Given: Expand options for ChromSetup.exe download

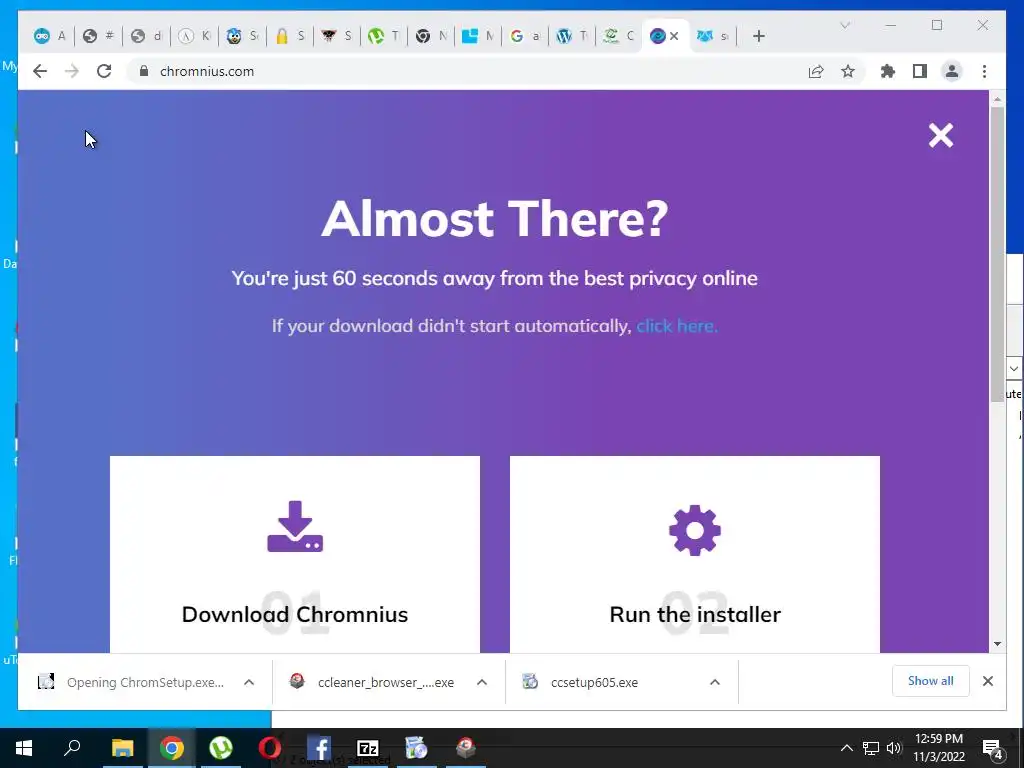Looking at the screenshot, I should tap(249, 682).
